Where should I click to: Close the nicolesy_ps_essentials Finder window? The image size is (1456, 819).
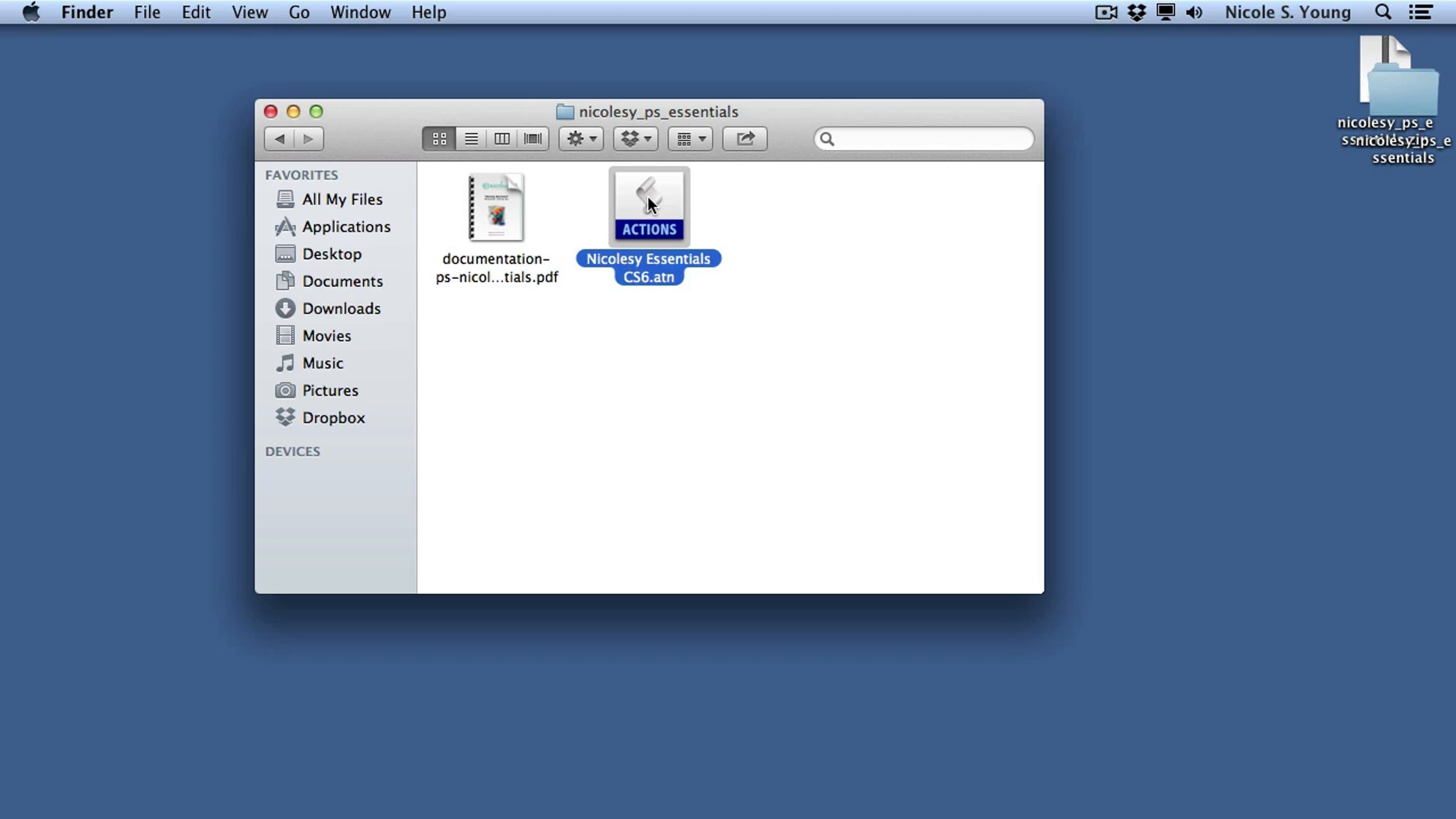click(x=271, y=112)
